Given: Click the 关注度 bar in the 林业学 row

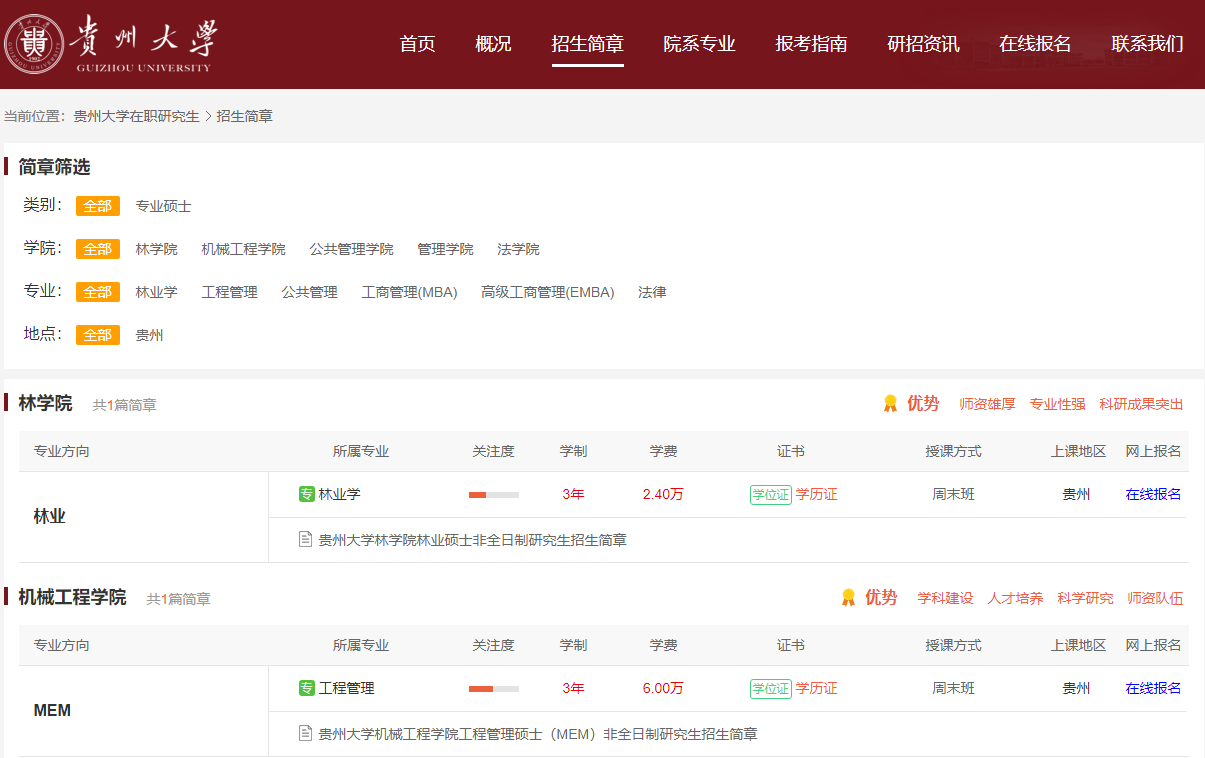Looking at the screenshot, I should coord(494,494).
